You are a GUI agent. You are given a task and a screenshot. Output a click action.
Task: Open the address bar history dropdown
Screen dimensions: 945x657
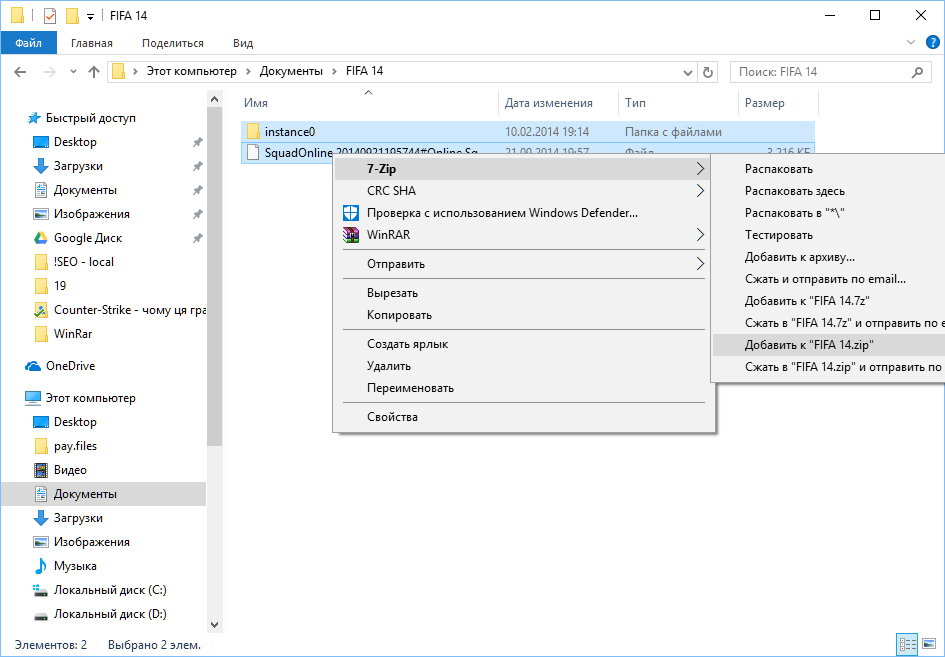[687, 72]
